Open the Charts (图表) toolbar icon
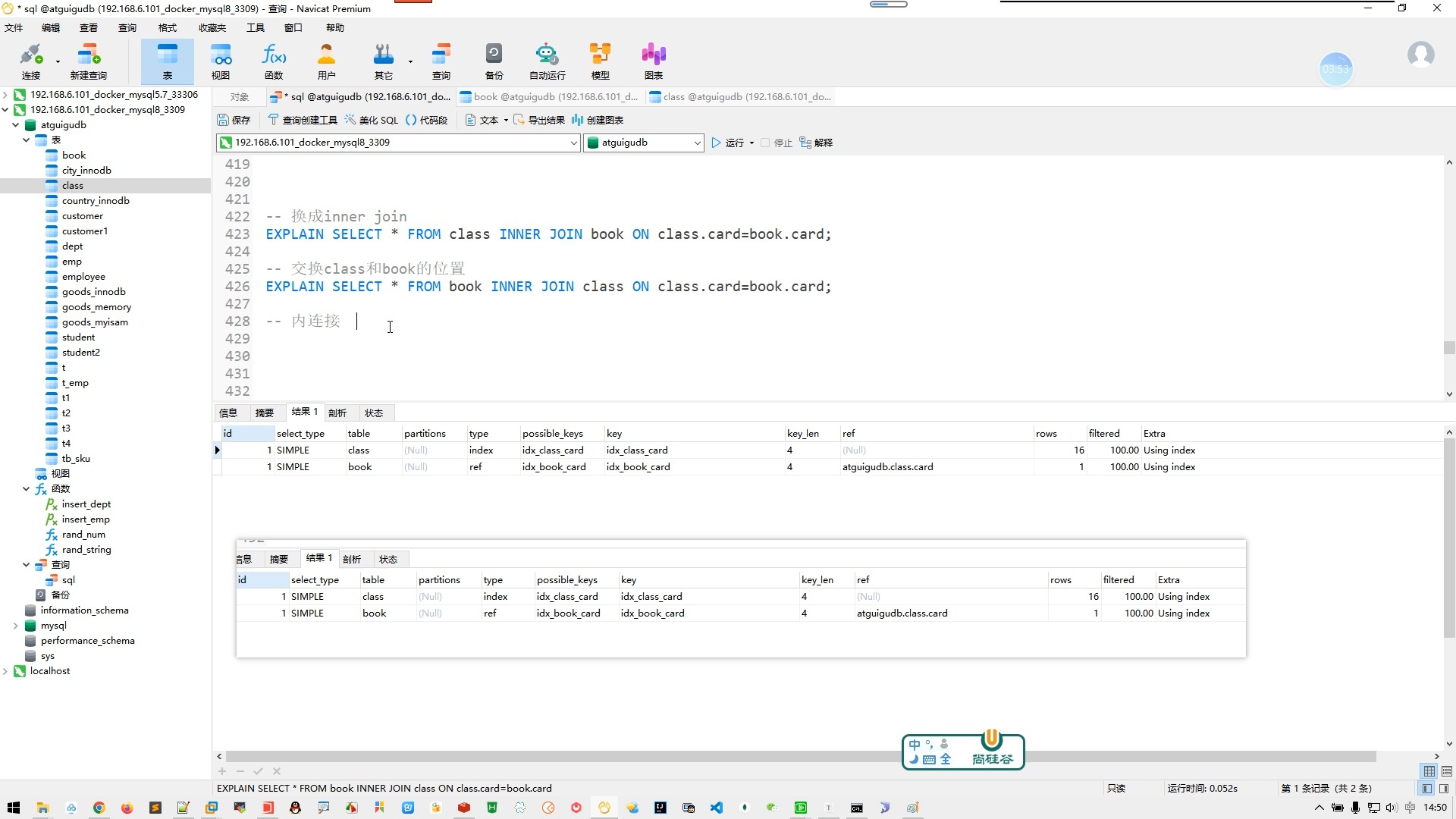 tap(654, 61)
